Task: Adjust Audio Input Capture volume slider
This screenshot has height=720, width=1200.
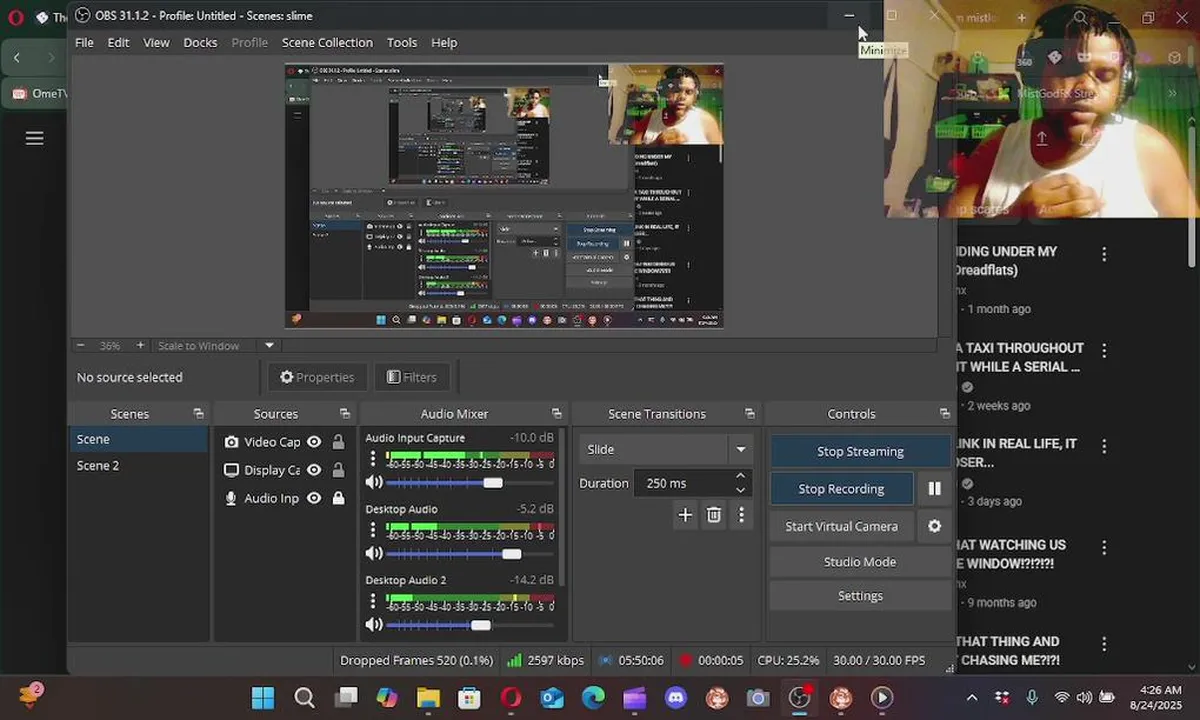Action: pos(493,483)
